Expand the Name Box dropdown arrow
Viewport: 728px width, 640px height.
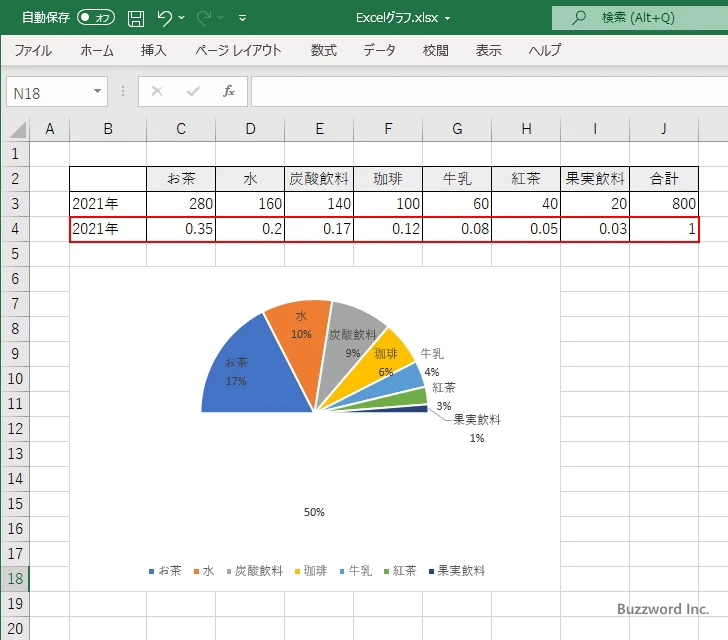[98, 91]
